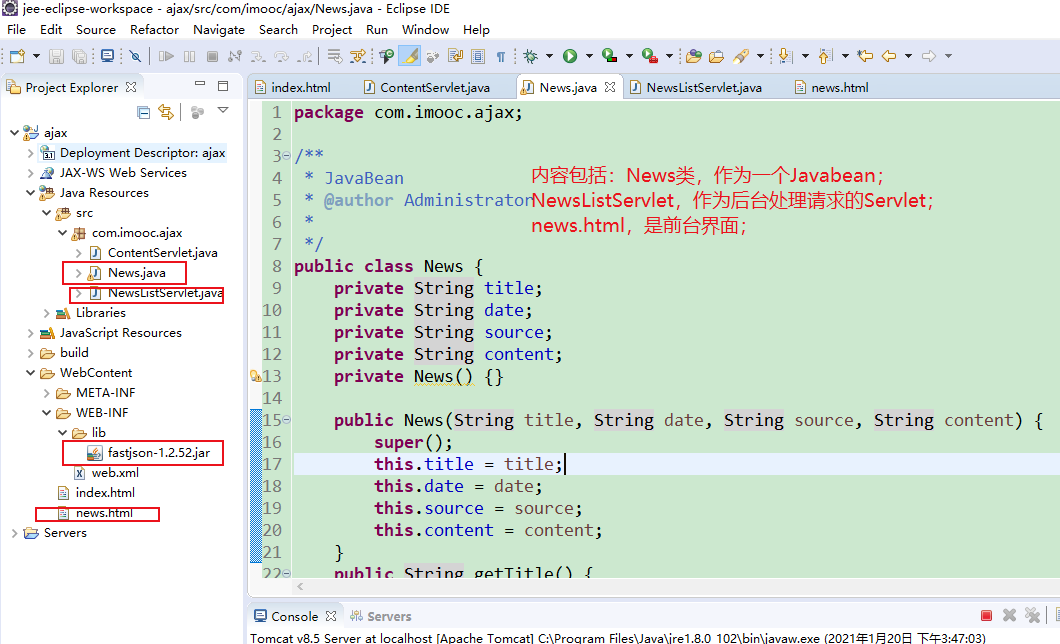The image size is (1060, 644).
Task: Click the Suspend debug icon
Action: (x=190, y=56)
